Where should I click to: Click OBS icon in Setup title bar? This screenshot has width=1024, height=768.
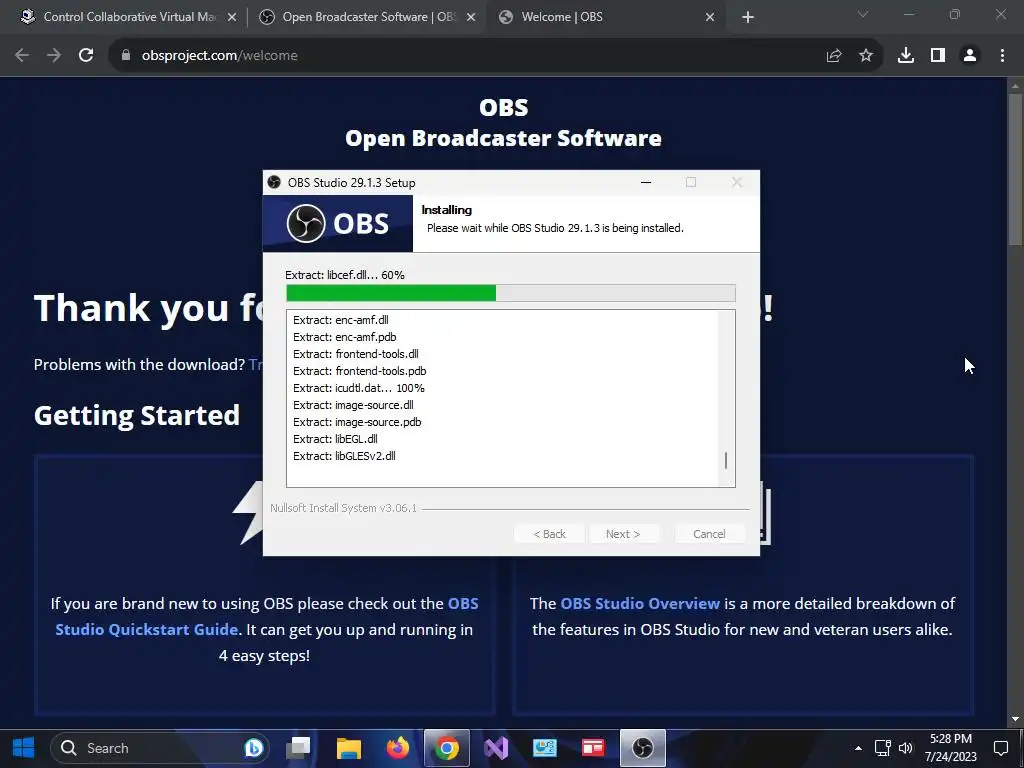point(274,182)
